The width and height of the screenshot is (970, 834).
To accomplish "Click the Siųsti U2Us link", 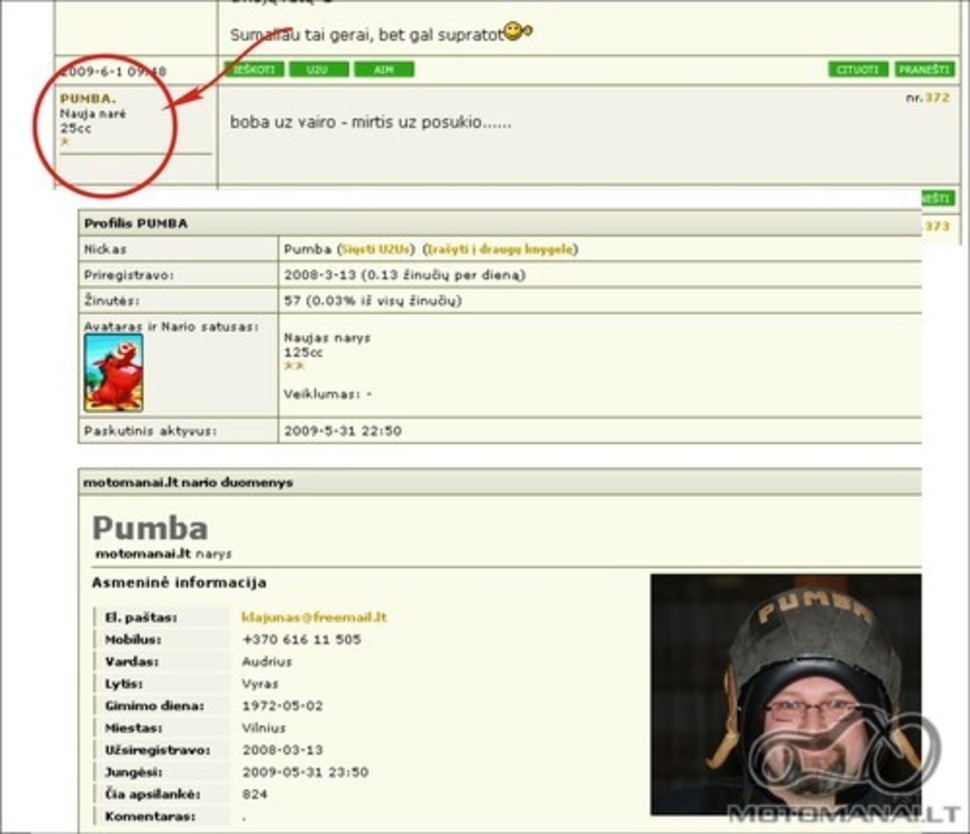I will click(x=376, y=249).
